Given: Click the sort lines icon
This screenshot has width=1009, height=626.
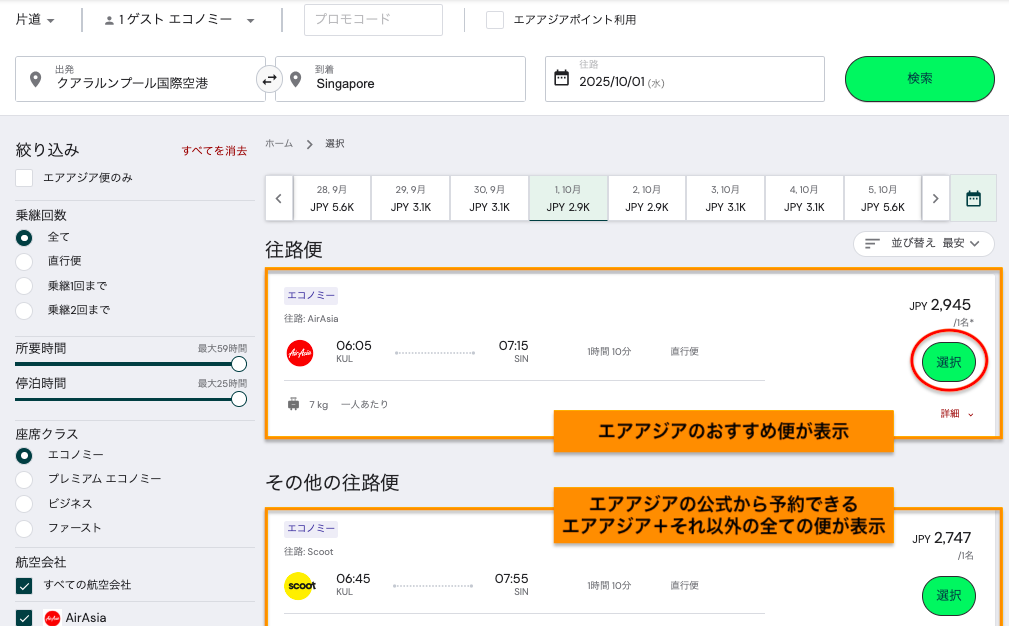Looking at the screenshot, I should point(872,243).
